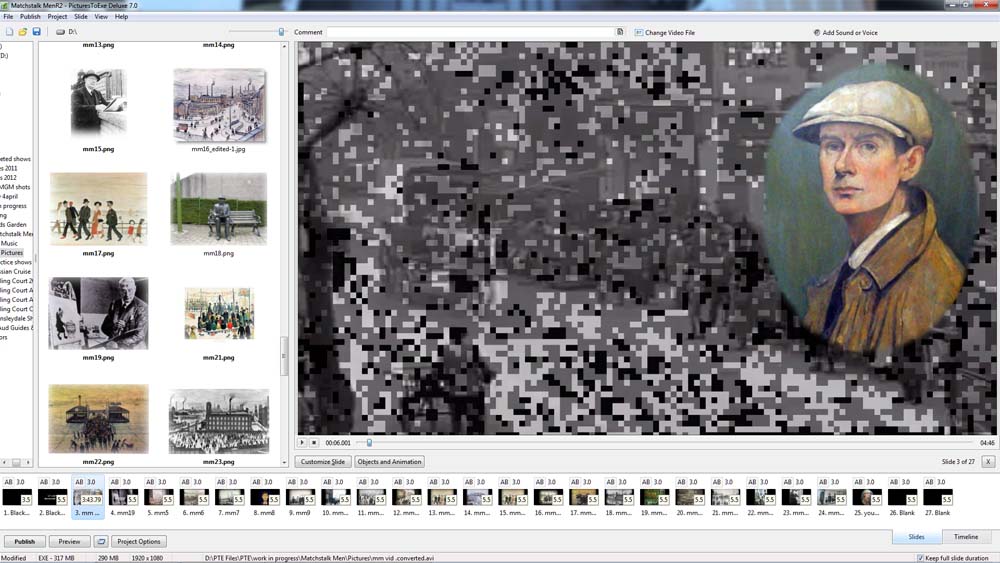Select the mm18.png bench statue thumbnail

[x=219, y=208]
